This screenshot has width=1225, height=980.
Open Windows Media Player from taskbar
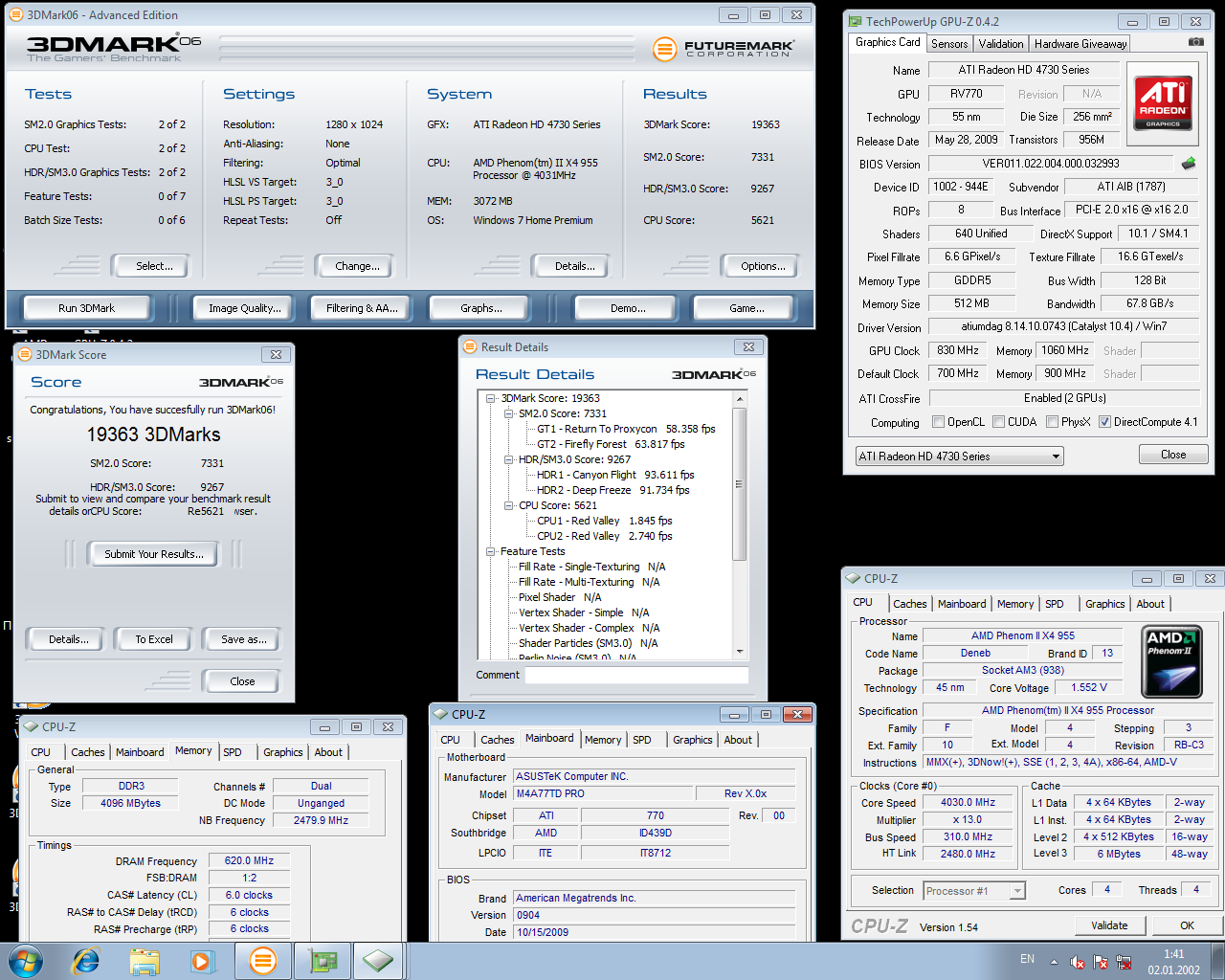pyautogui.click(x=202, y=961)
